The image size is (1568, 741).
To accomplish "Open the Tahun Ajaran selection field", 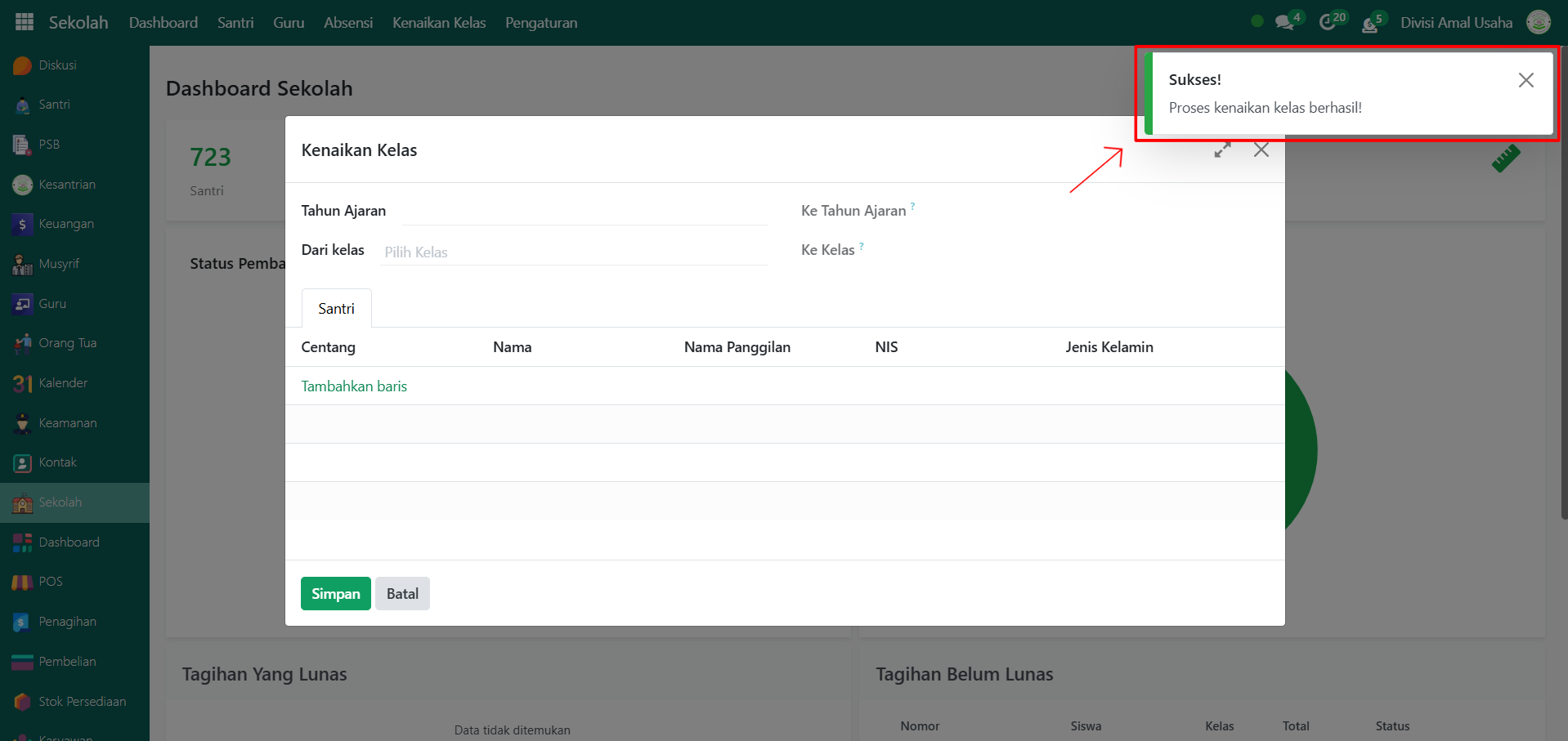I will (585, 212).
